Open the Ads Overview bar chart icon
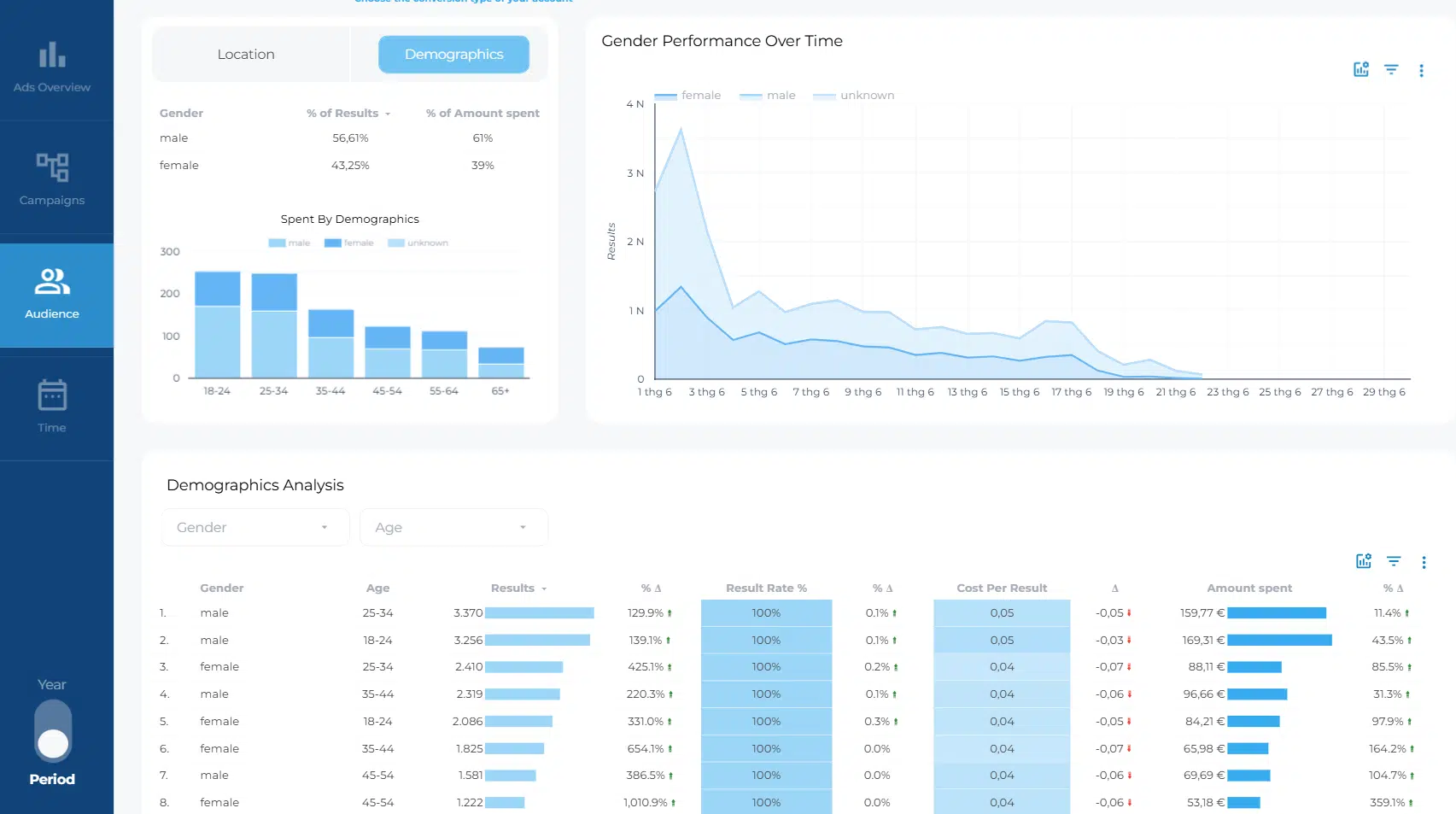This screenshot has width=1456, height=814. tap(52, 56)
